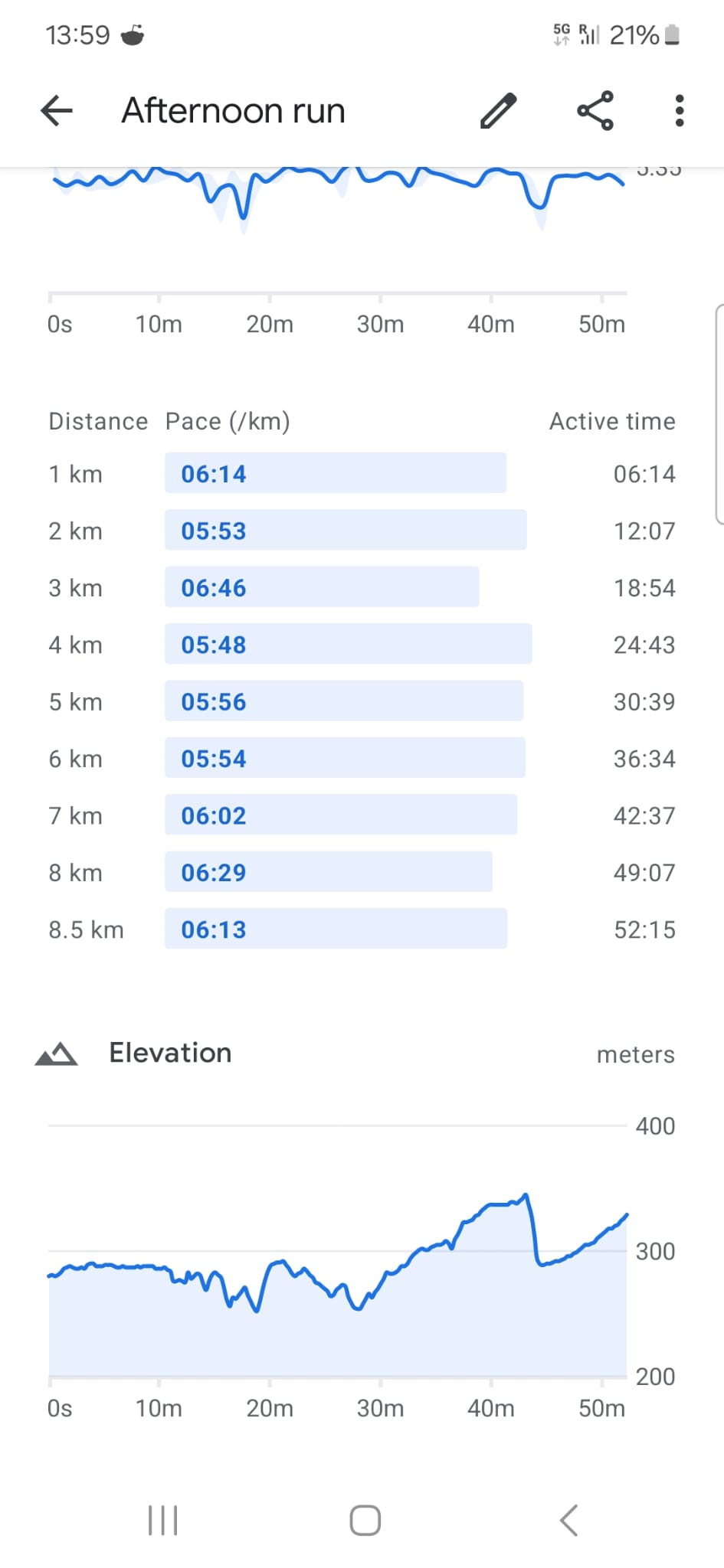The image size is (724, 1568).
Task: Tap the 20m marker on pace chart
Action: click(270, 324)
